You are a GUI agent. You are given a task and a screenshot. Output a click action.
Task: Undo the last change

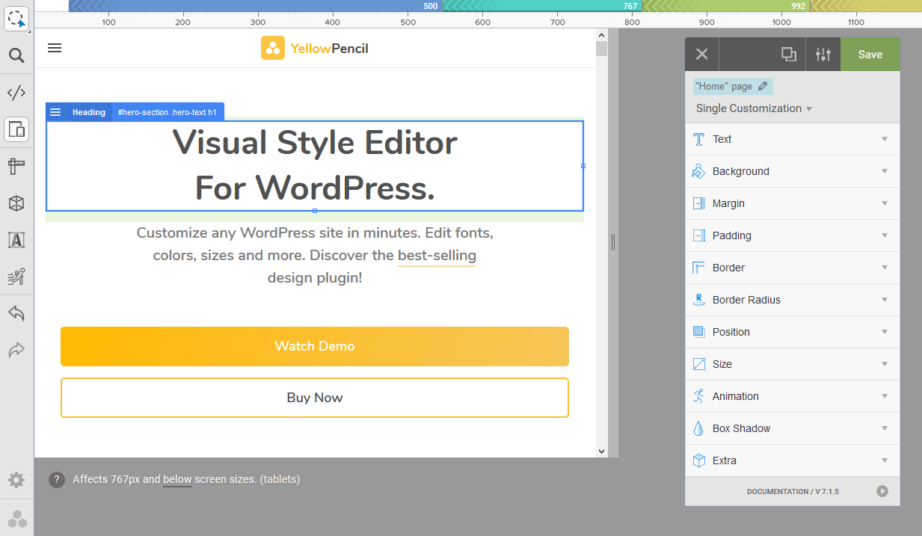point(16,313)
